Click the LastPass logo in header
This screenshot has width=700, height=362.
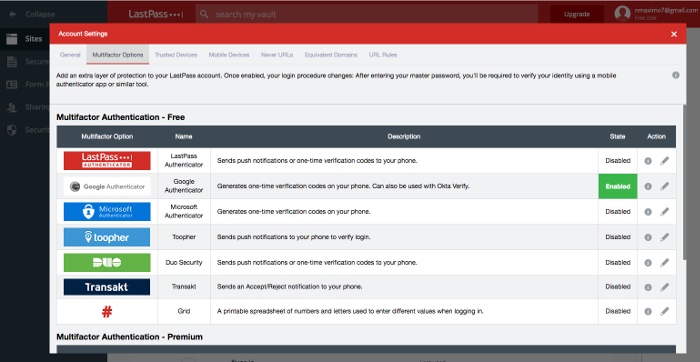pyautogui.click(x=155, y=14)
